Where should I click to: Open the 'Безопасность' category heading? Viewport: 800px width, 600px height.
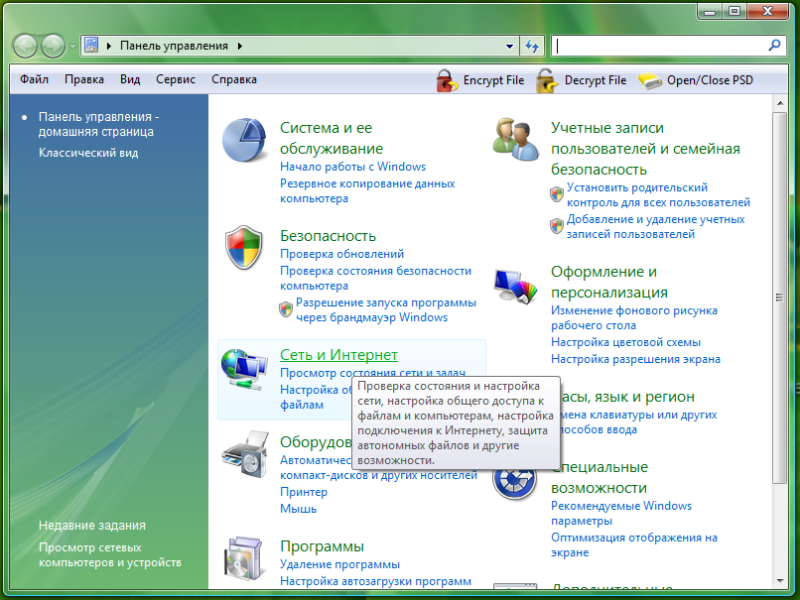coord(328,236)
